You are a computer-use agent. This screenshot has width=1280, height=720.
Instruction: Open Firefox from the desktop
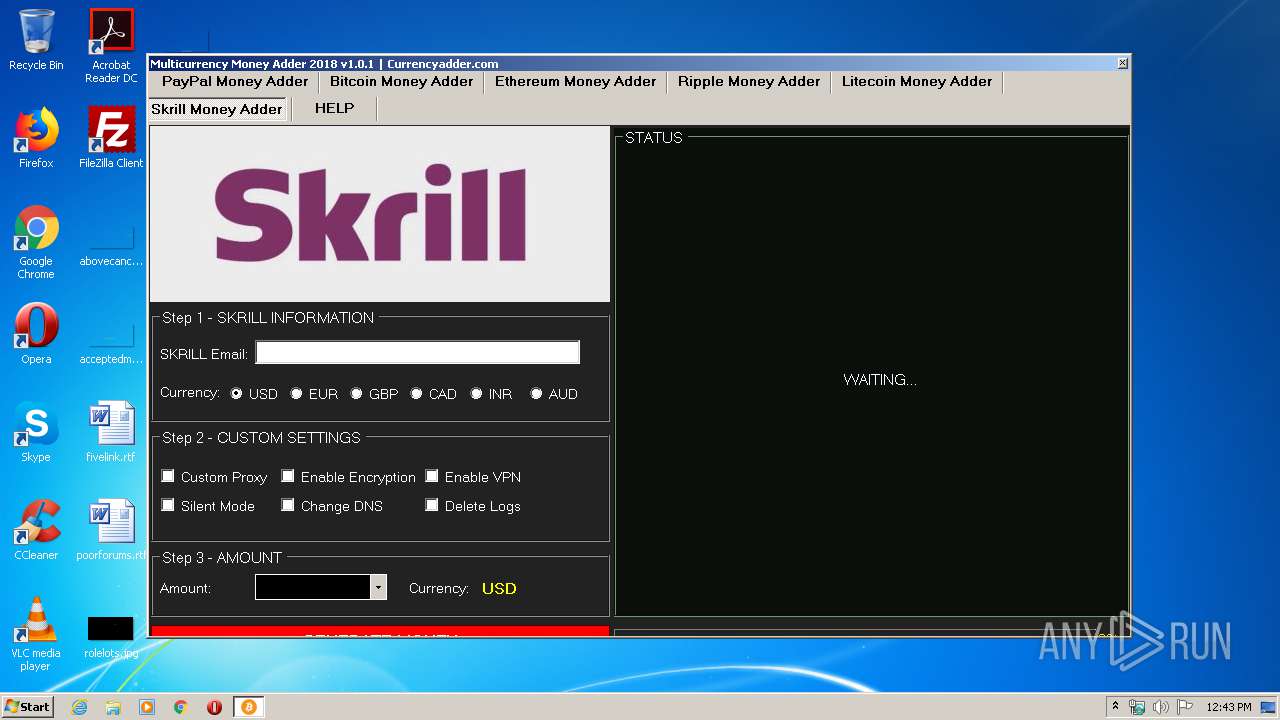tap(36, 138)
